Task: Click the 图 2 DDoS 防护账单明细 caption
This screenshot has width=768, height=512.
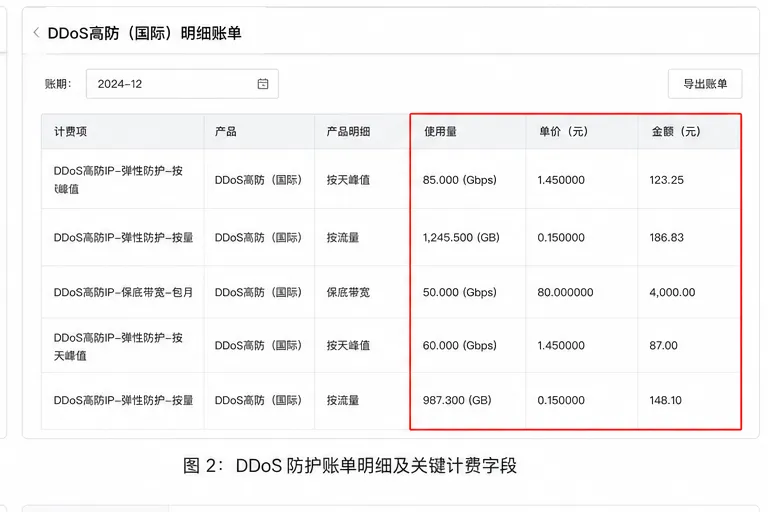Action: pyautogui.click(x=350, y=465)
